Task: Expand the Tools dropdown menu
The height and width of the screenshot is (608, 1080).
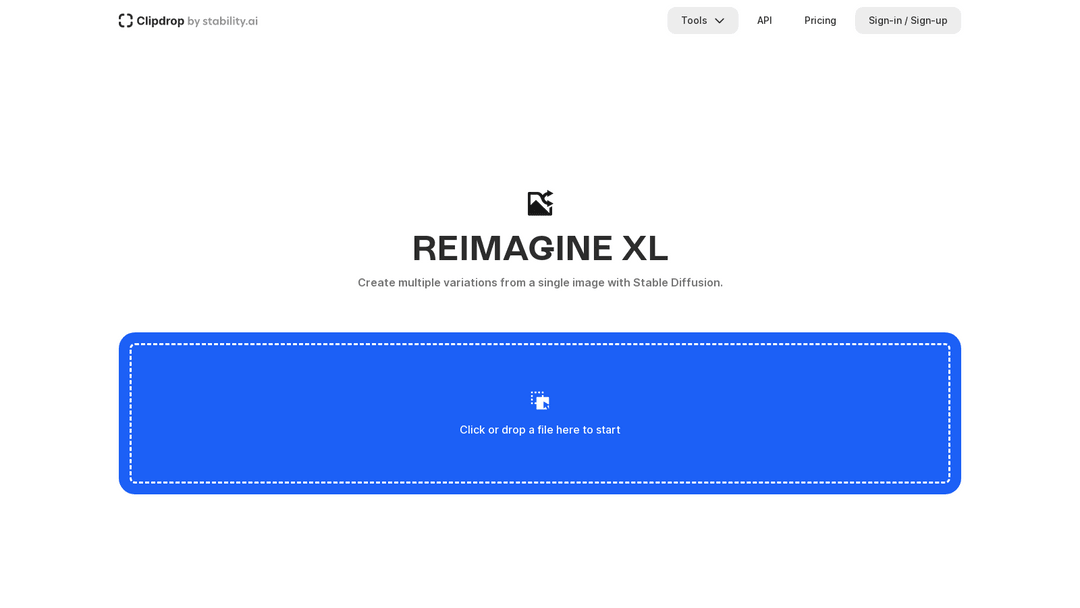Action: pos(703,21)
